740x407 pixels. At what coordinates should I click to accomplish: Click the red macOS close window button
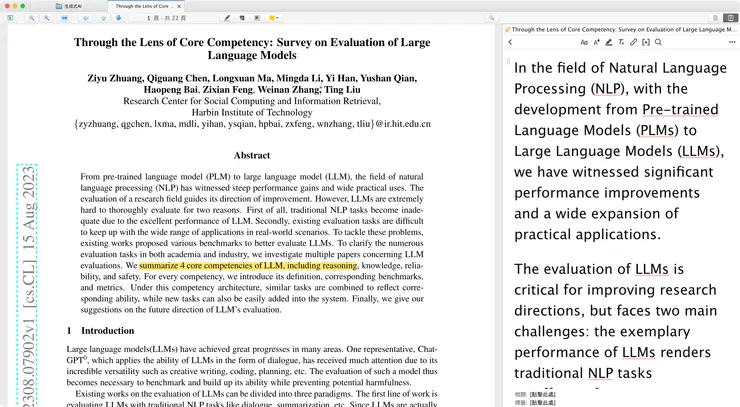7,6
